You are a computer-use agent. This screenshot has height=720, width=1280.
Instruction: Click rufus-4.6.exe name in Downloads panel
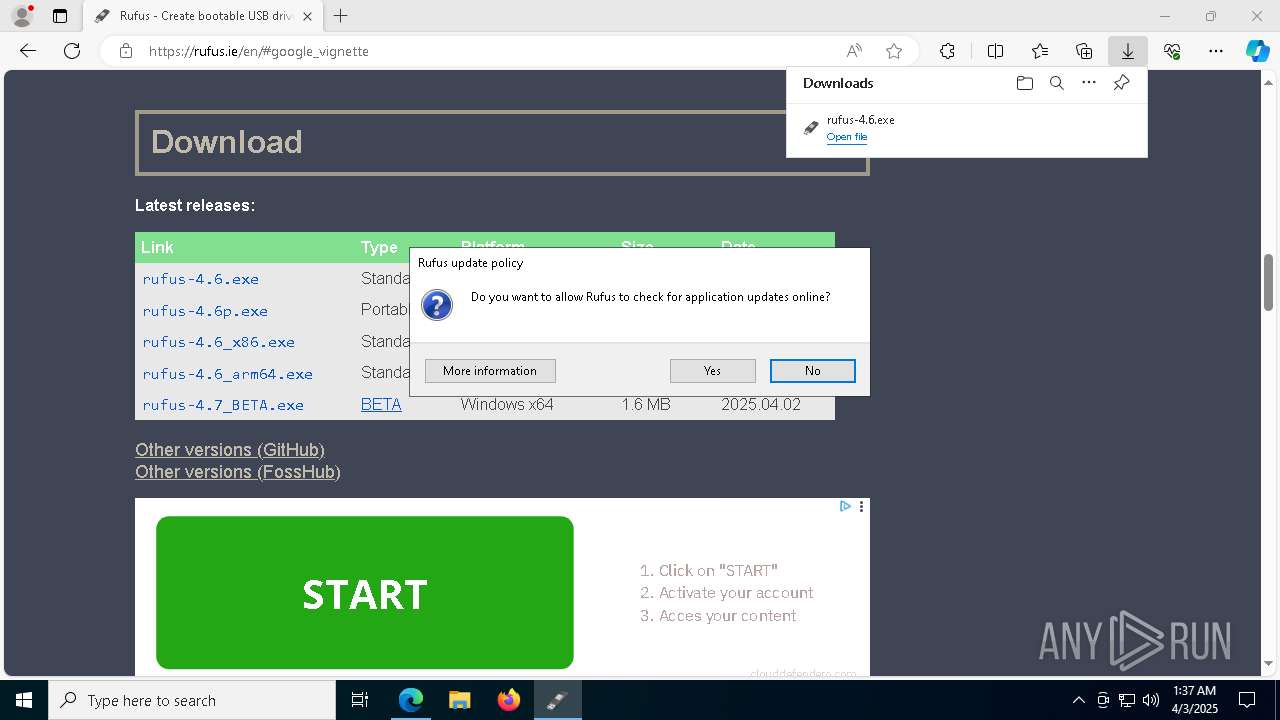click(x=860, y=119)
